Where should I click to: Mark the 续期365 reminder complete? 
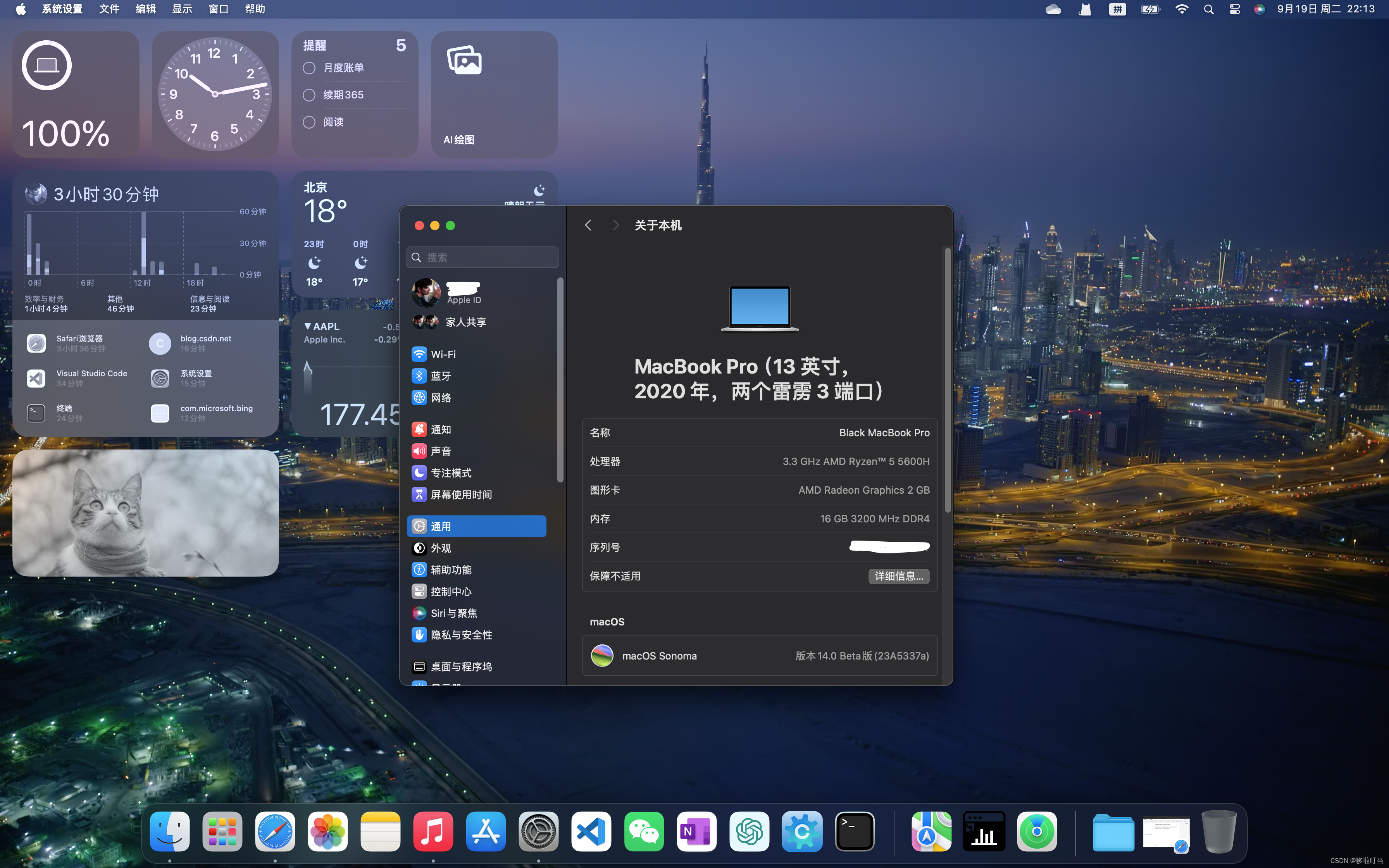coord(309,95)
